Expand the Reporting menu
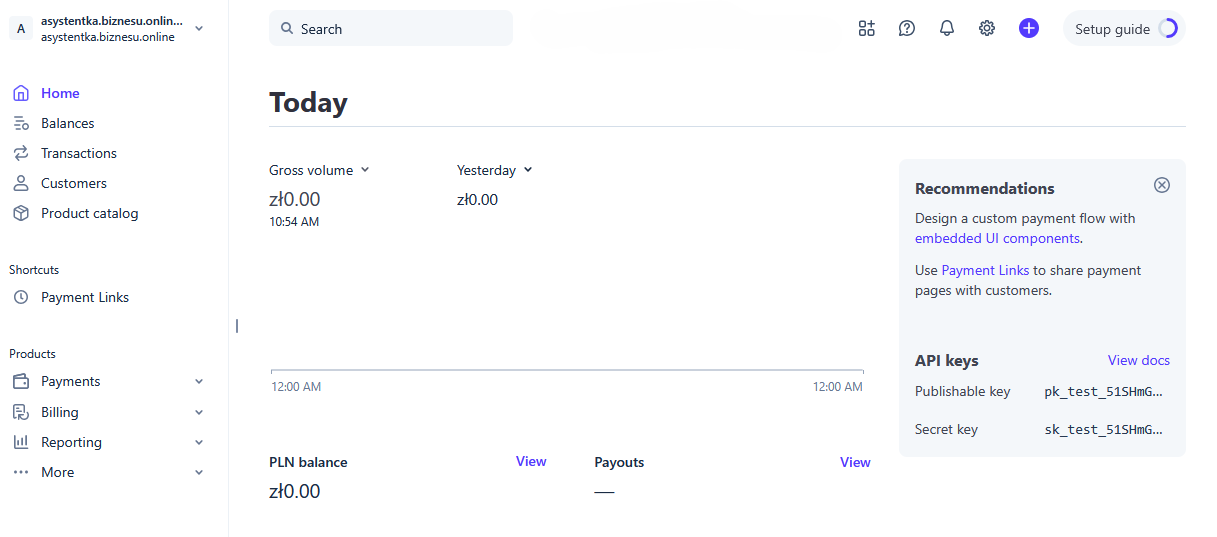The image size is (1217, 537). point(199,442)
